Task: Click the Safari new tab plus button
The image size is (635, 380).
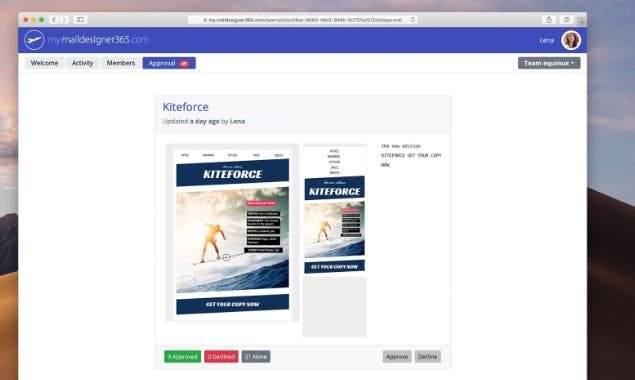Action: click(582, 20)
